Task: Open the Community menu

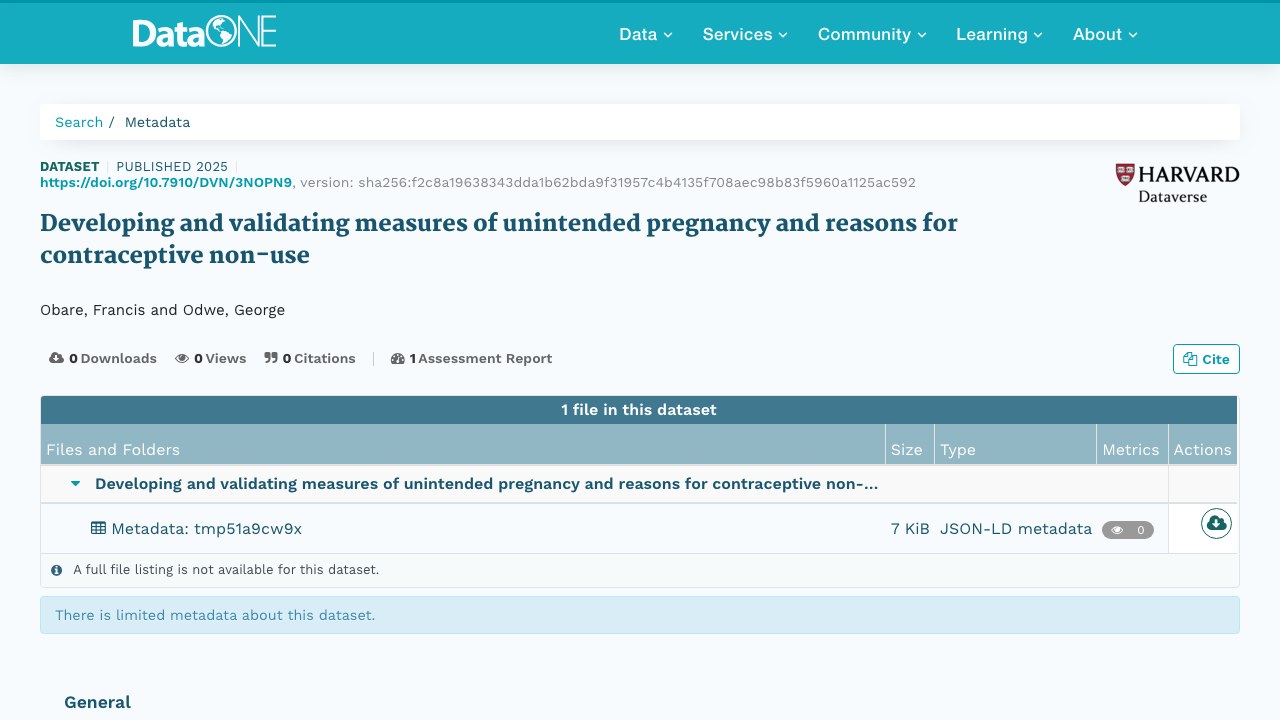Action: click(x=872, y=34)
